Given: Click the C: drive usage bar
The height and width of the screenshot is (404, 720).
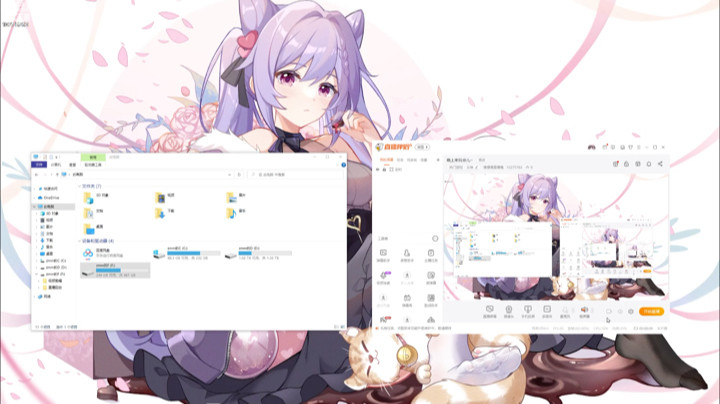Looking at the screenshot, I should pyautogui.click(x=193, y=253).
